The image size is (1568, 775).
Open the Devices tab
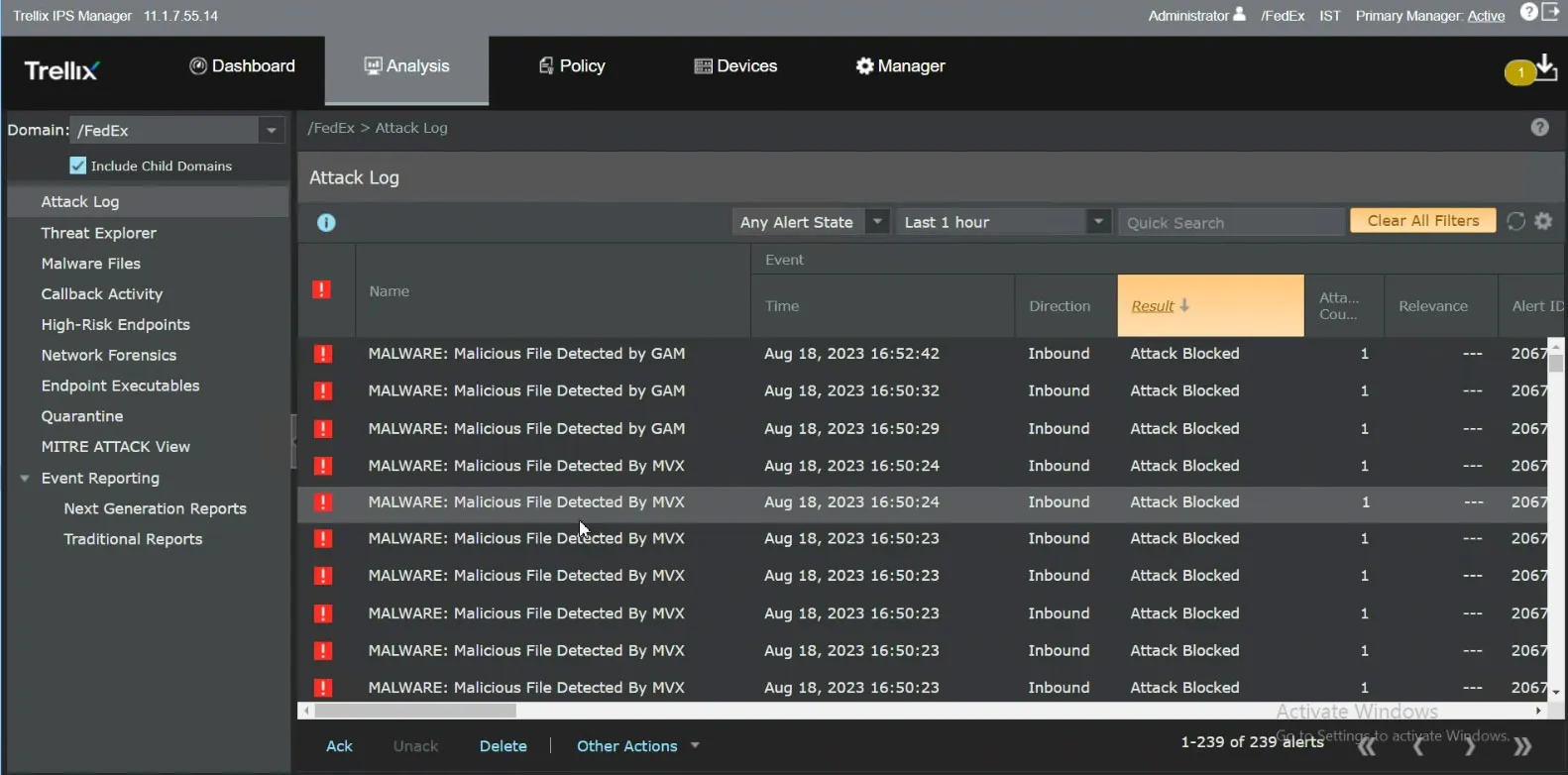coord(735,66)
